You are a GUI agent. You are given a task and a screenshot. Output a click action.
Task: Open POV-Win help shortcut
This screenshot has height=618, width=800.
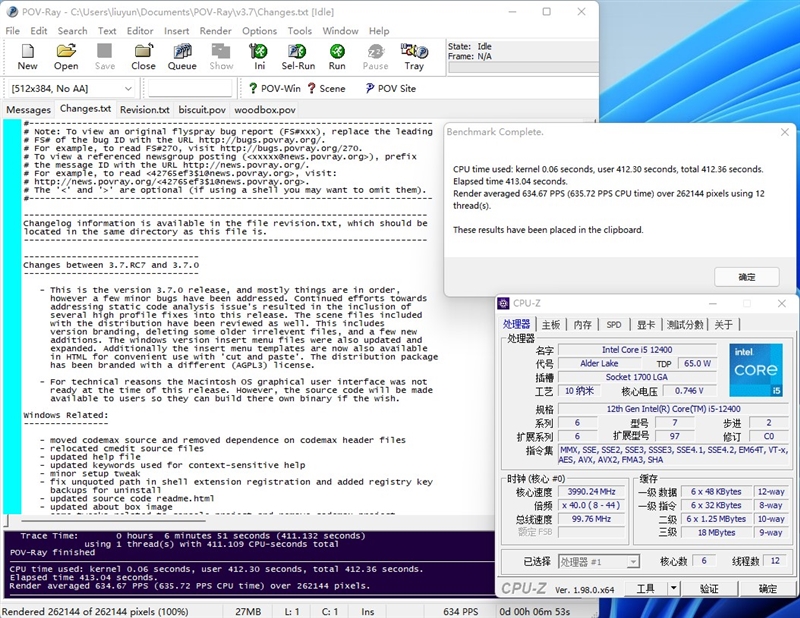pos(273,88)
